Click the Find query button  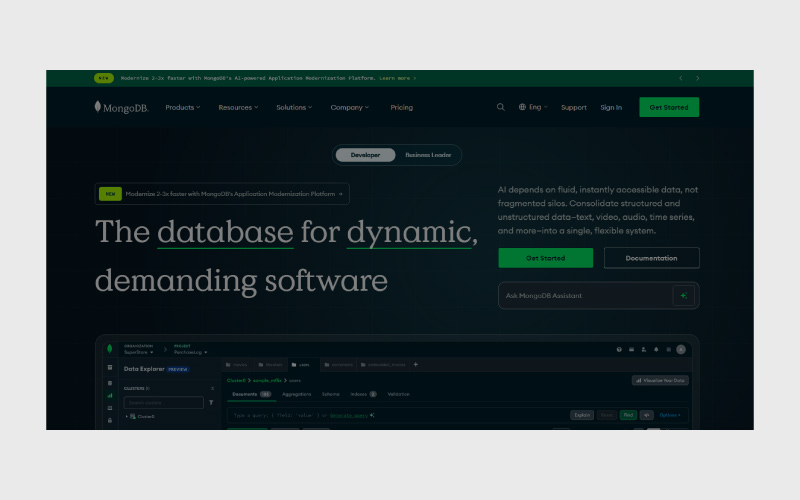coord(628,415)
